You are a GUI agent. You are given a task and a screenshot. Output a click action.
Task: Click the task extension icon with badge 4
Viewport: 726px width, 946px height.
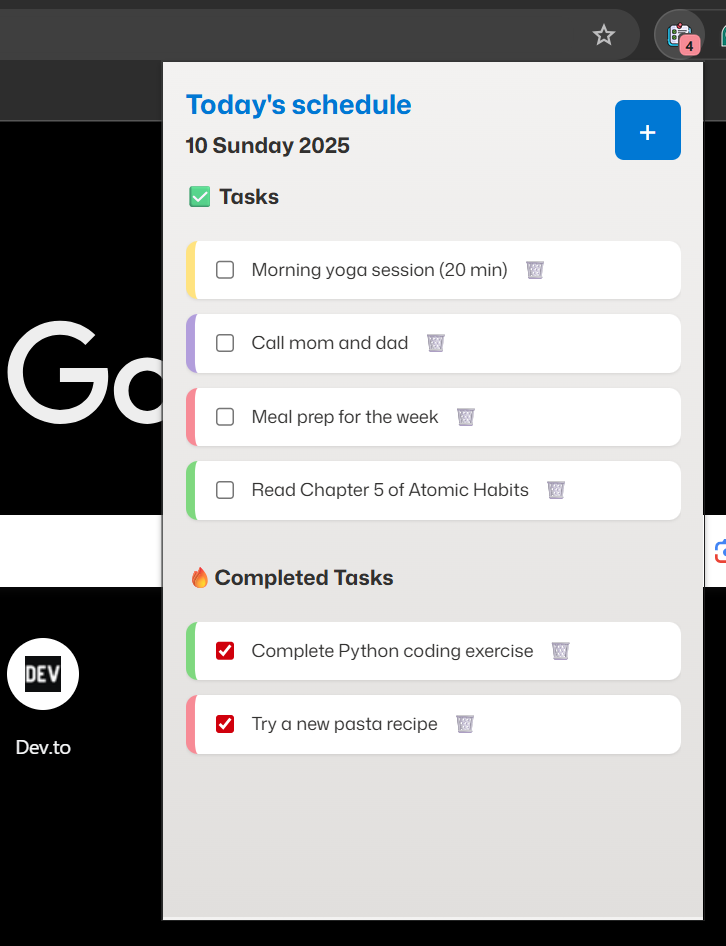(681, 36)
